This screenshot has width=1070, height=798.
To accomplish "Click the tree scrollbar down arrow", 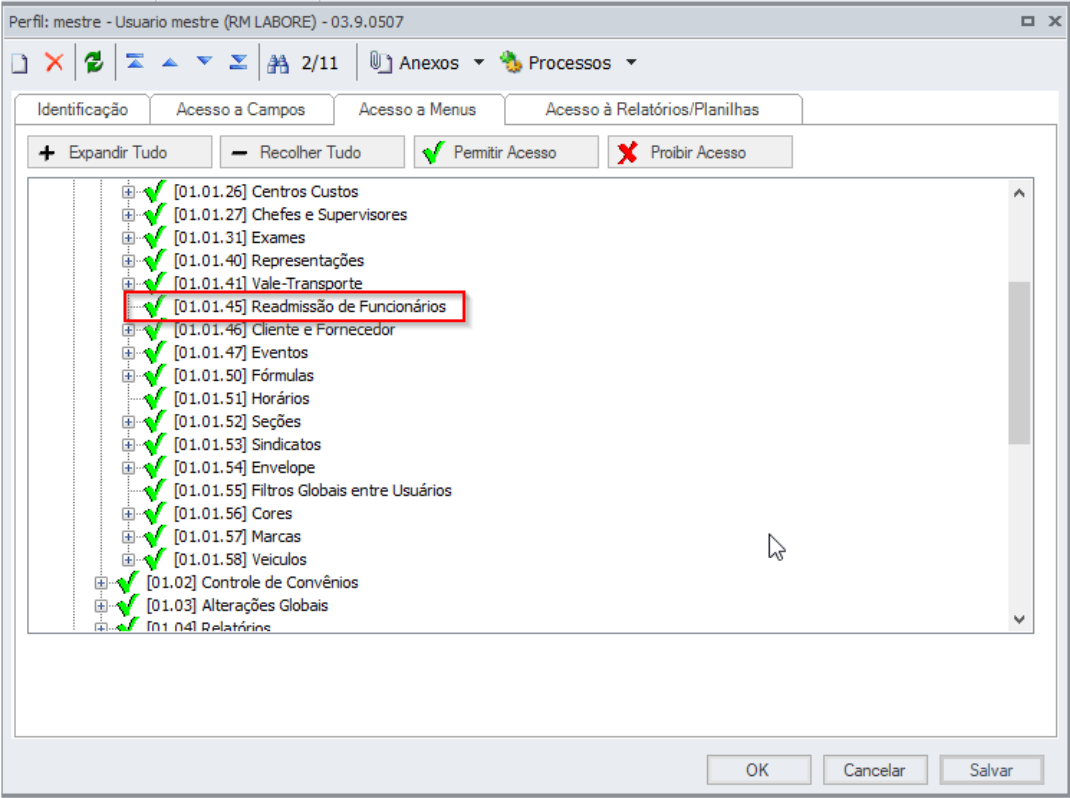I will point(1019,619).
